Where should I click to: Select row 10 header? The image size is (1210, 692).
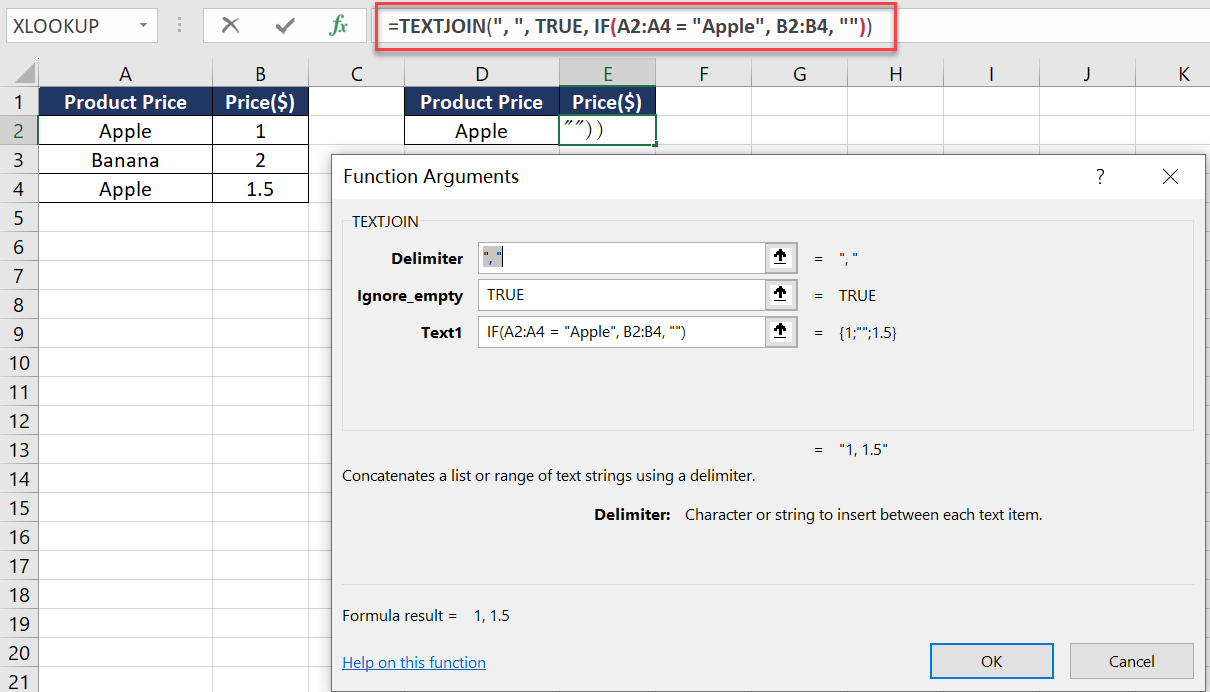tap(19, 363)
